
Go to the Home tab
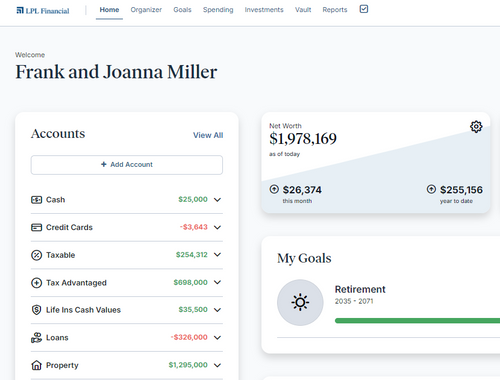click(x=109, y=10)
